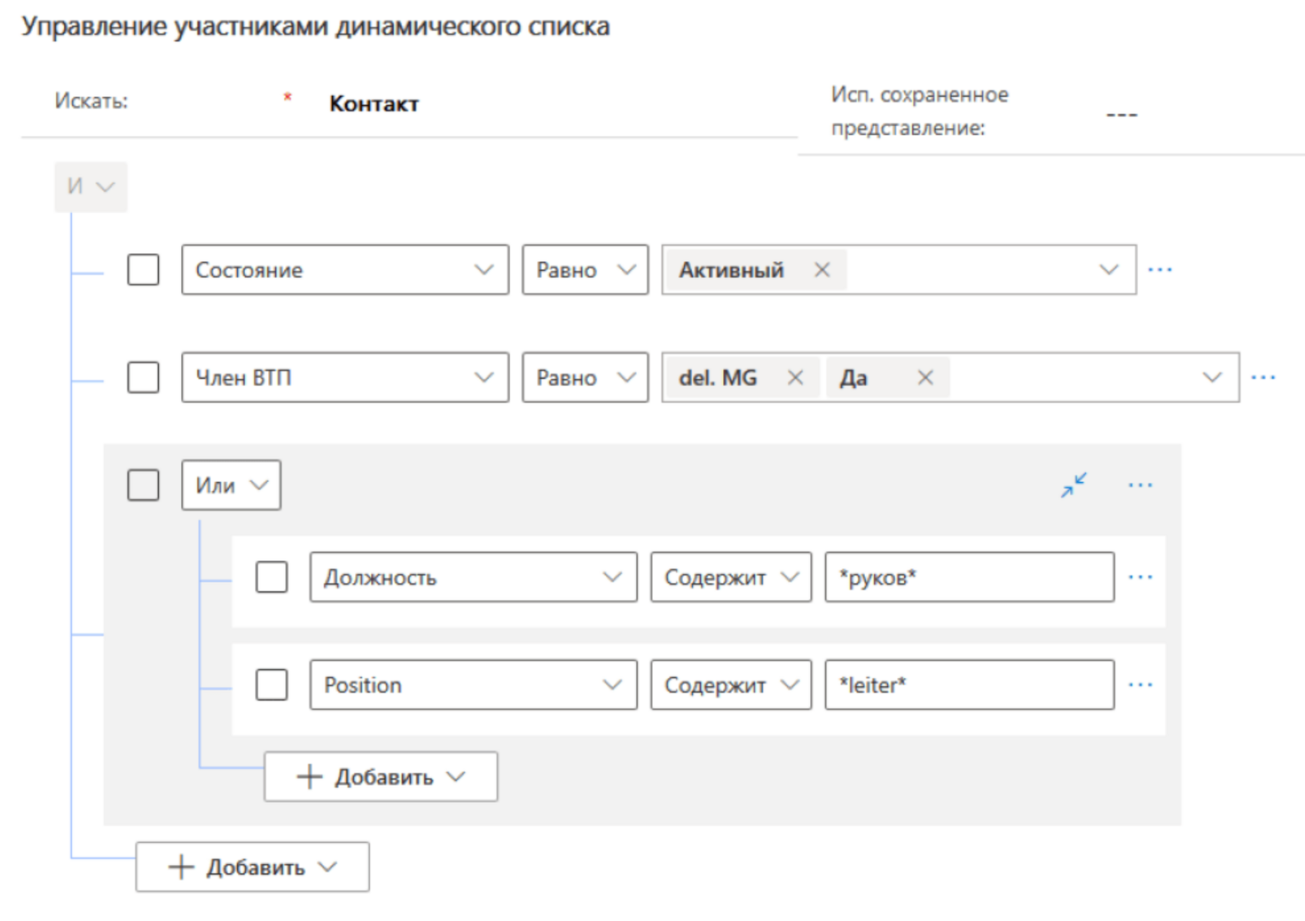
Task: Remove the Активный value tag
Action: pyautogui.click(x=822, y=270)
